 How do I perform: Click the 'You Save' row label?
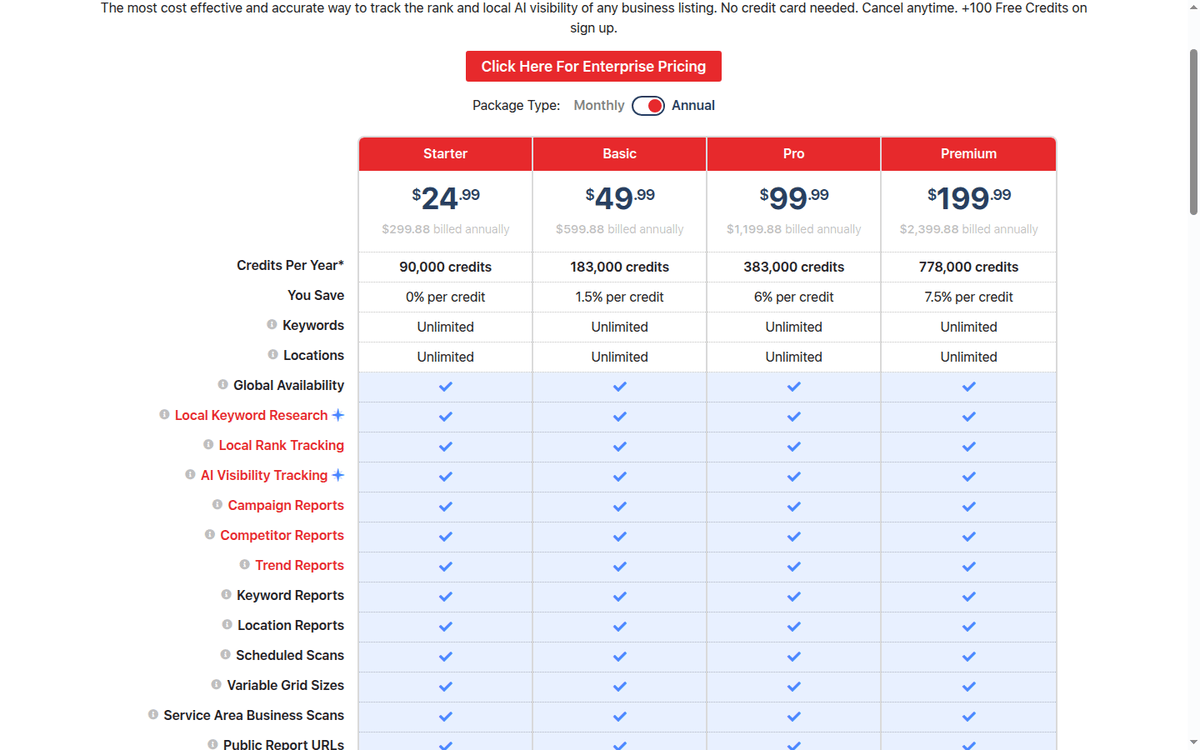click(316, 295)
